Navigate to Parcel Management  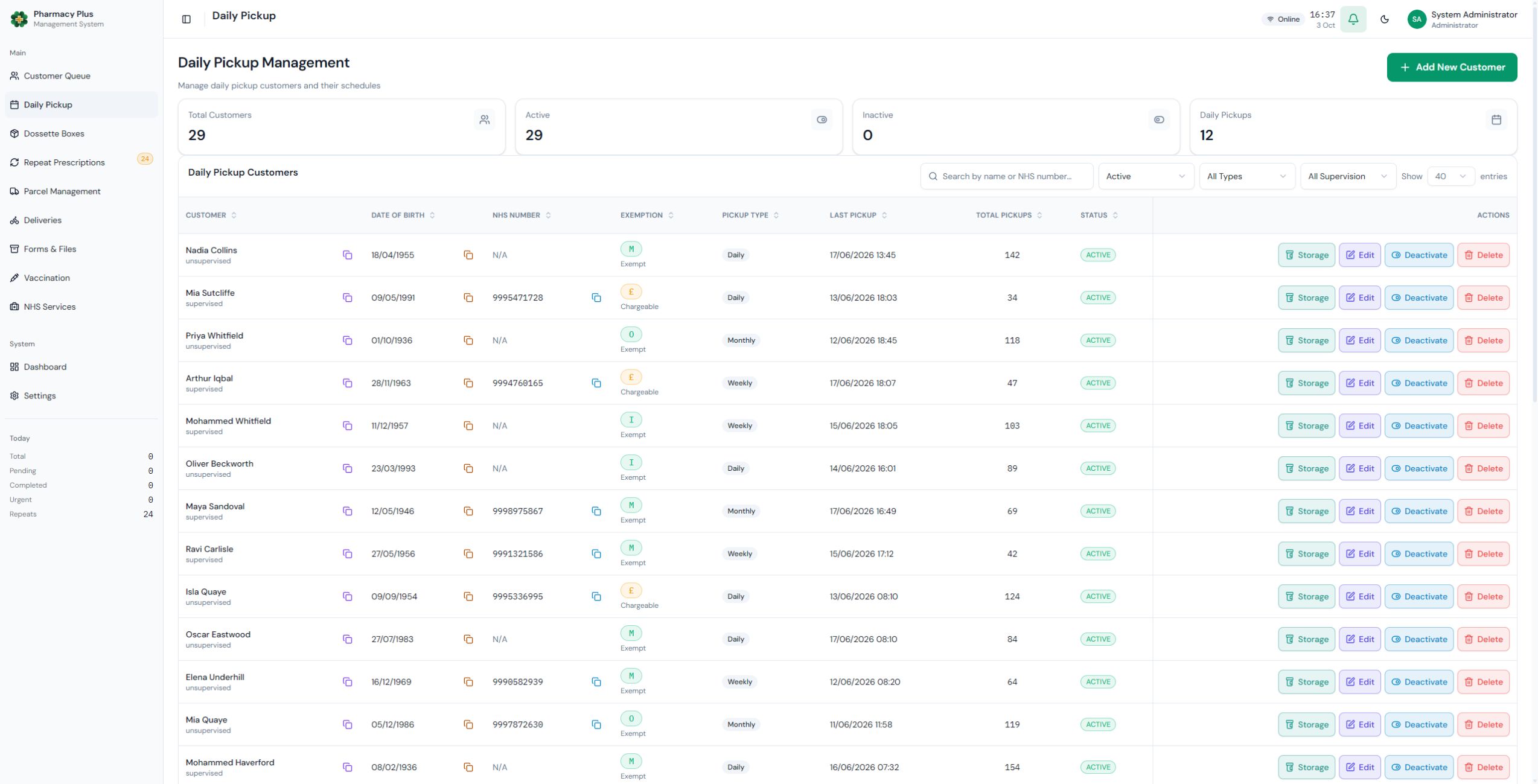(x=81, y=192)
